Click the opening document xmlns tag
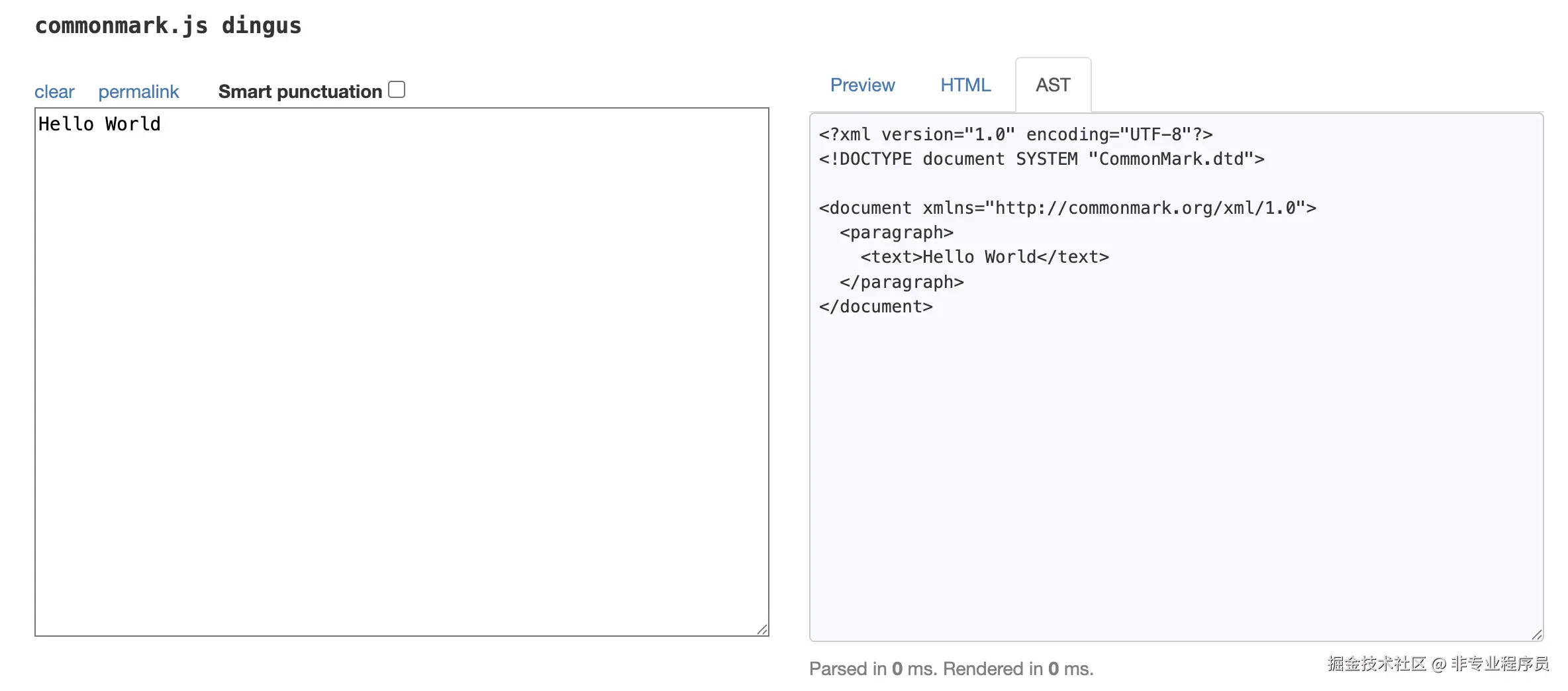 click(1067, 208)
